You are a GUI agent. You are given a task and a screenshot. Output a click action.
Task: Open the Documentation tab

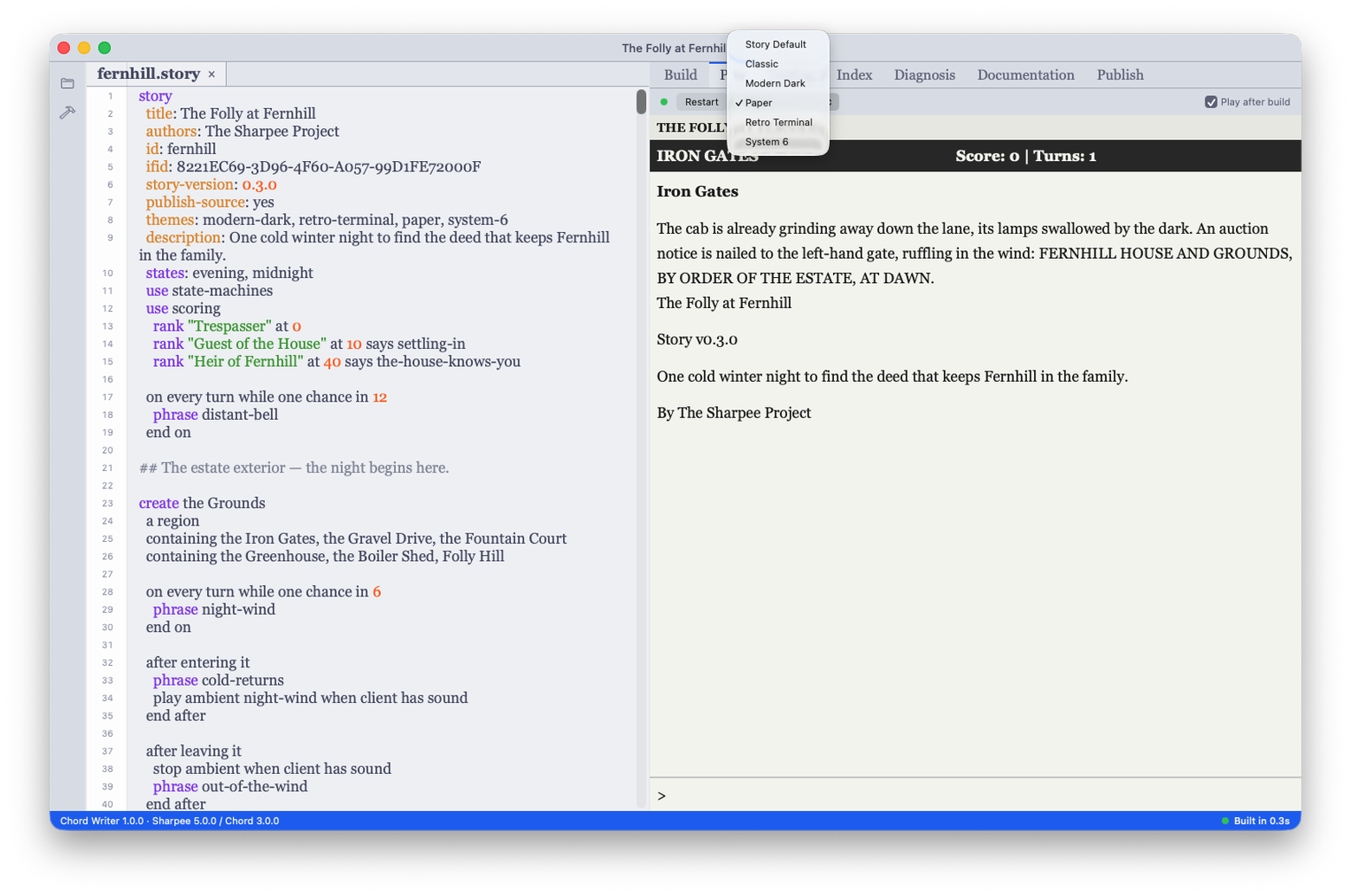pos(1026,74)
